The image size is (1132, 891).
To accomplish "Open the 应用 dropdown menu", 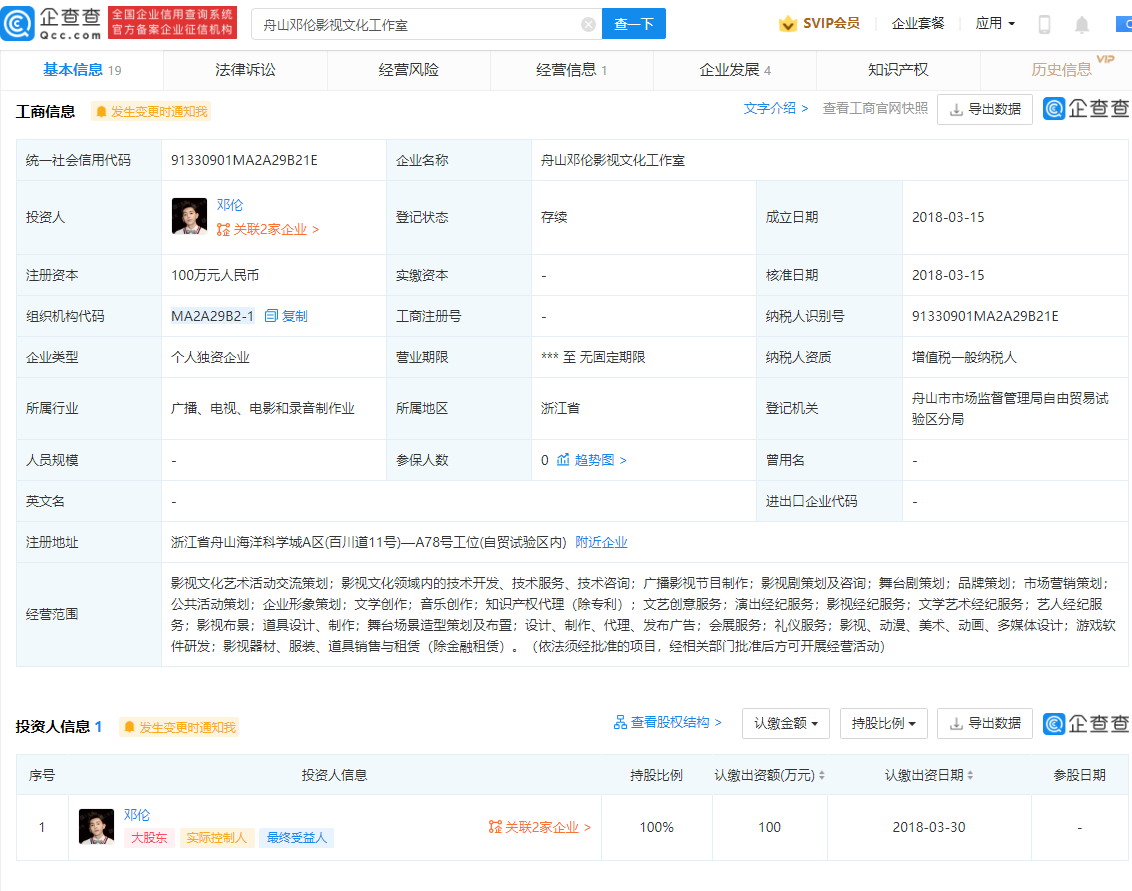I will tap(996, 23).
